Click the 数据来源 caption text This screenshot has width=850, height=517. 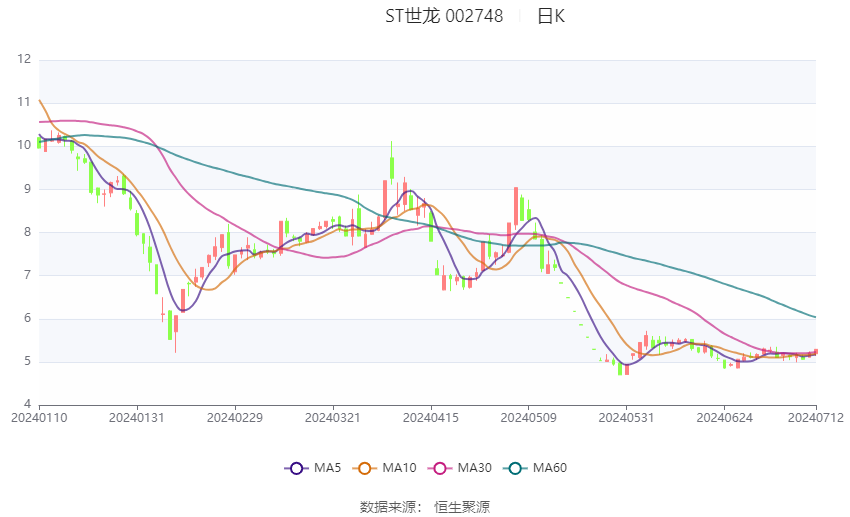391,507
